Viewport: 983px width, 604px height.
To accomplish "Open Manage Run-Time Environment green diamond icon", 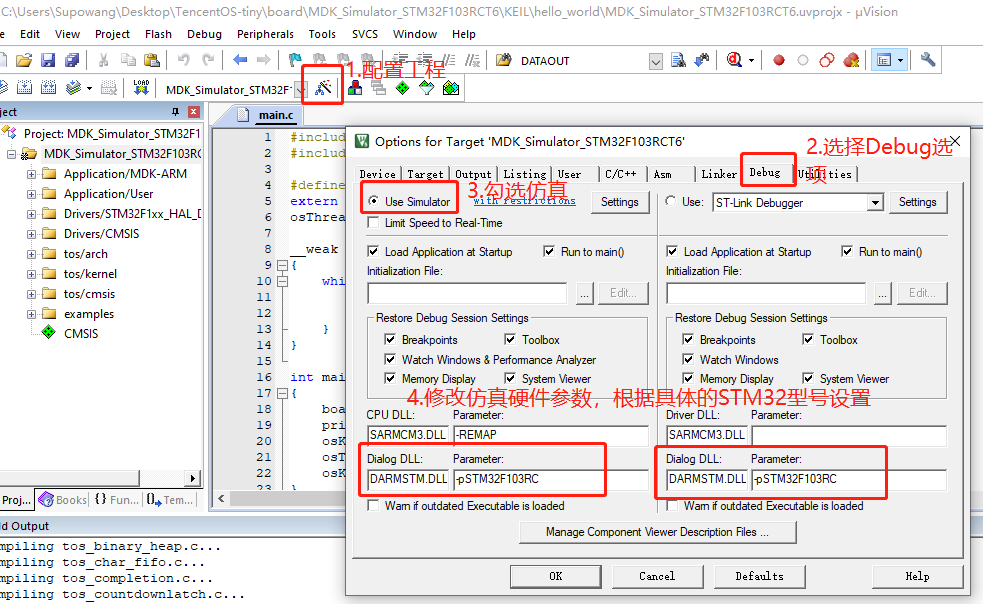I will pyautogui.click(x=402, y=88).
